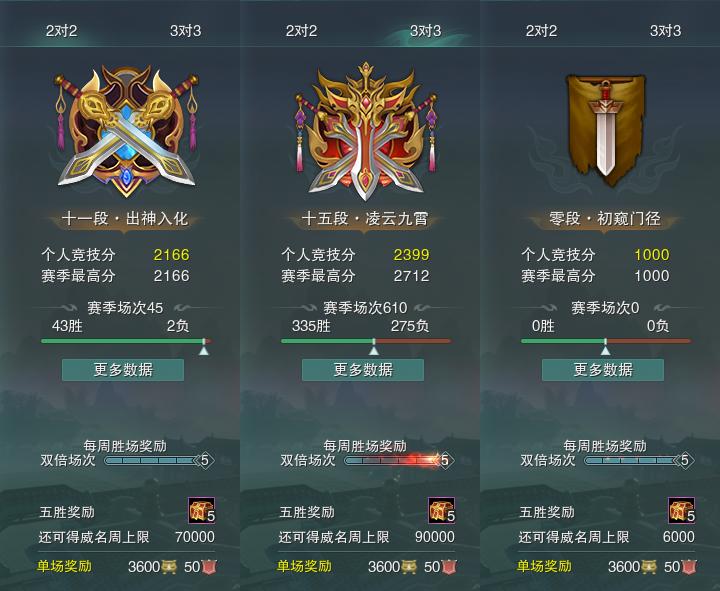Click the gold coin icon beside 3600 in first panel
Image resolution: width=720 pixels, height=591 pixels.
click(x=169, y=567)
